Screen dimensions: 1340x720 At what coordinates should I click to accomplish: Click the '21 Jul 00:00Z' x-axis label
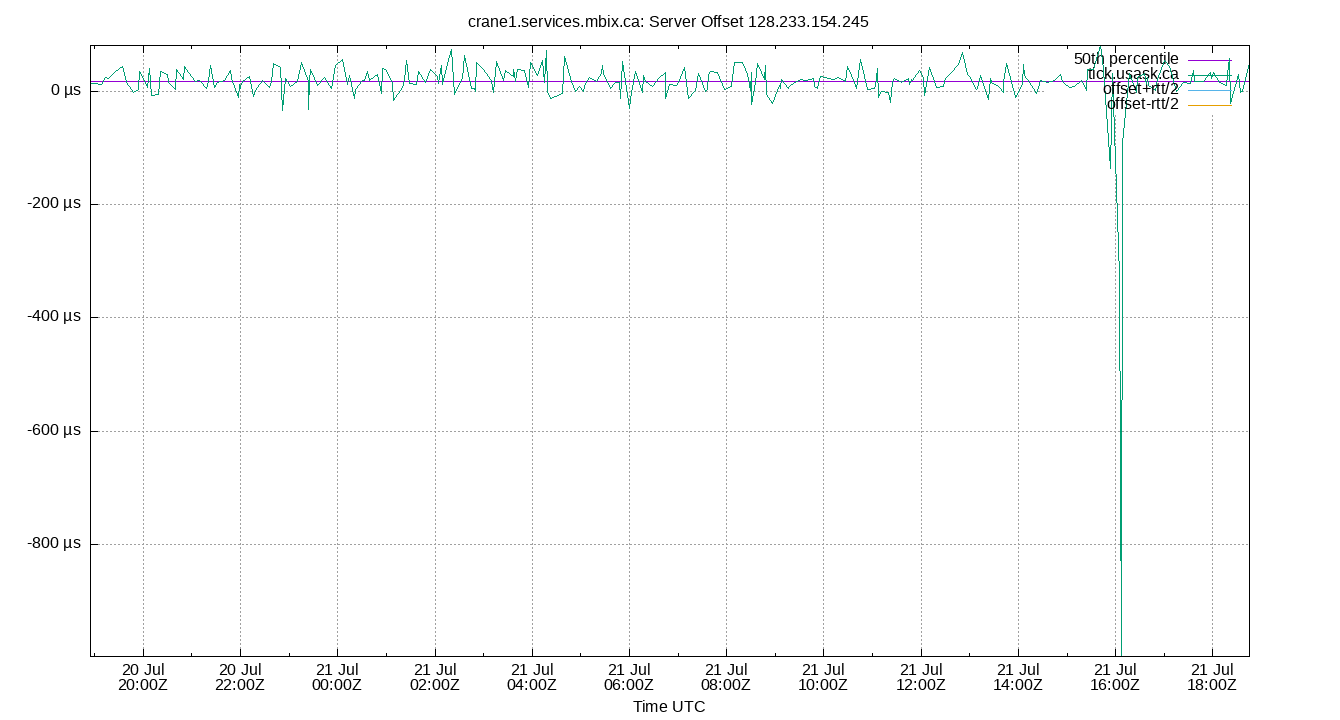pyautogui.click(x=337, y=677)
